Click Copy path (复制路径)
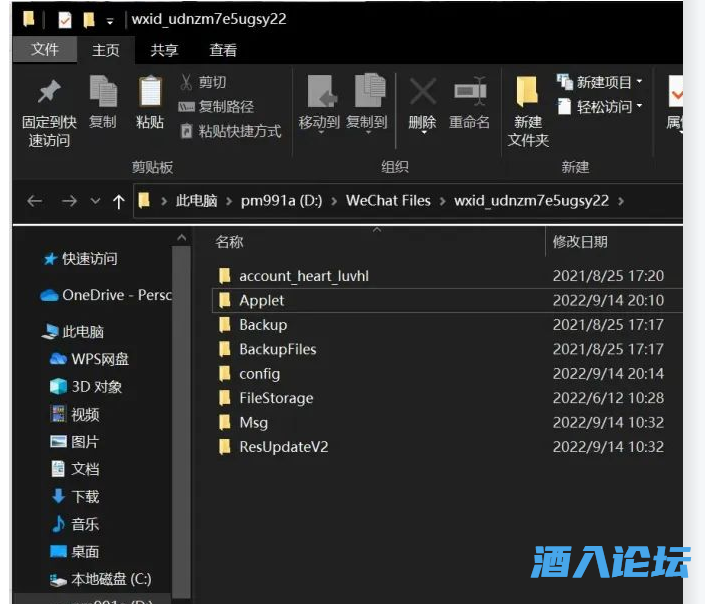705x604 pixels. 215,107
